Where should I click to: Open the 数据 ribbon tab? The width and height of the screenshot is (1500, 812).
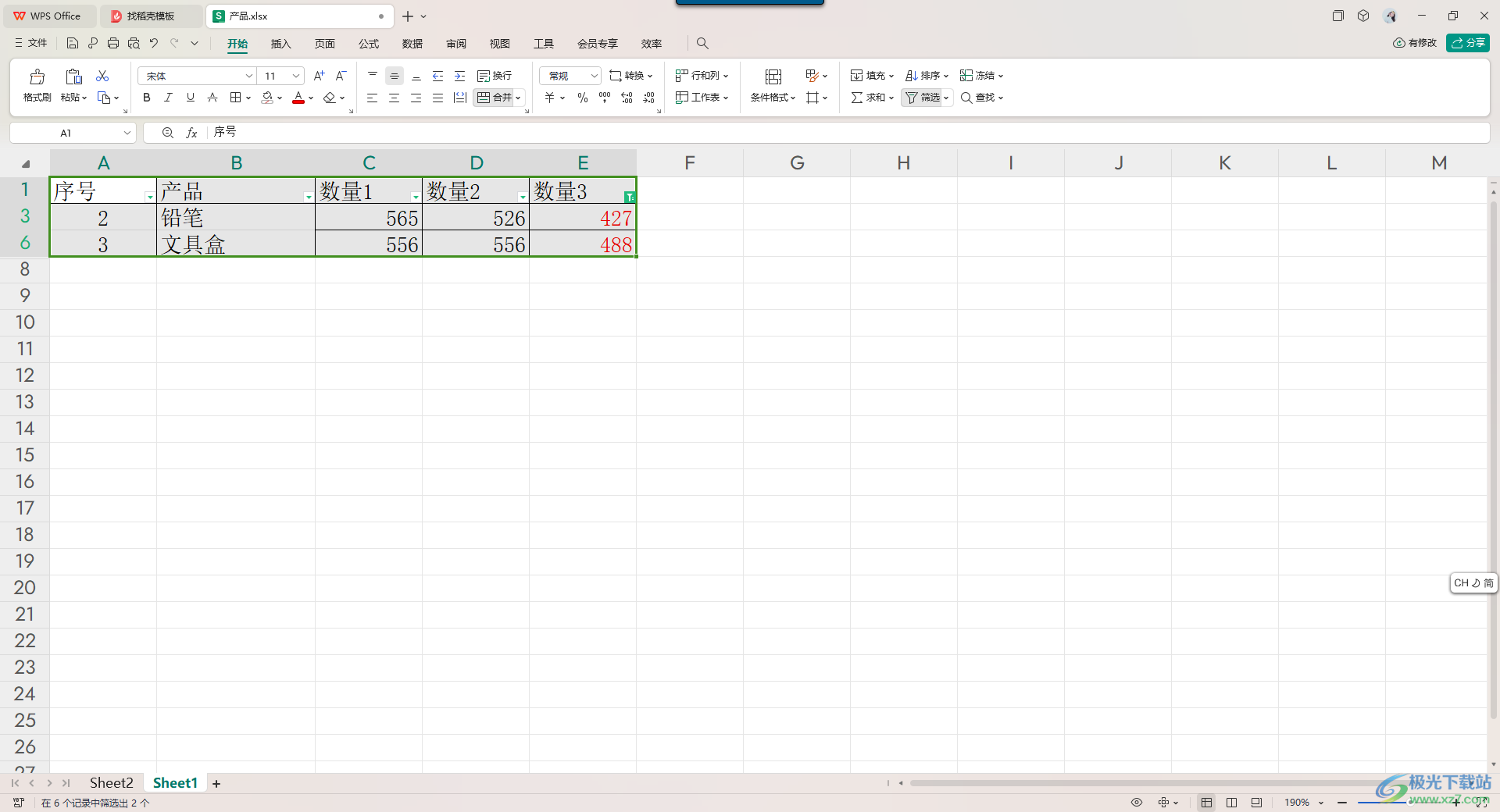click(412, 44)
